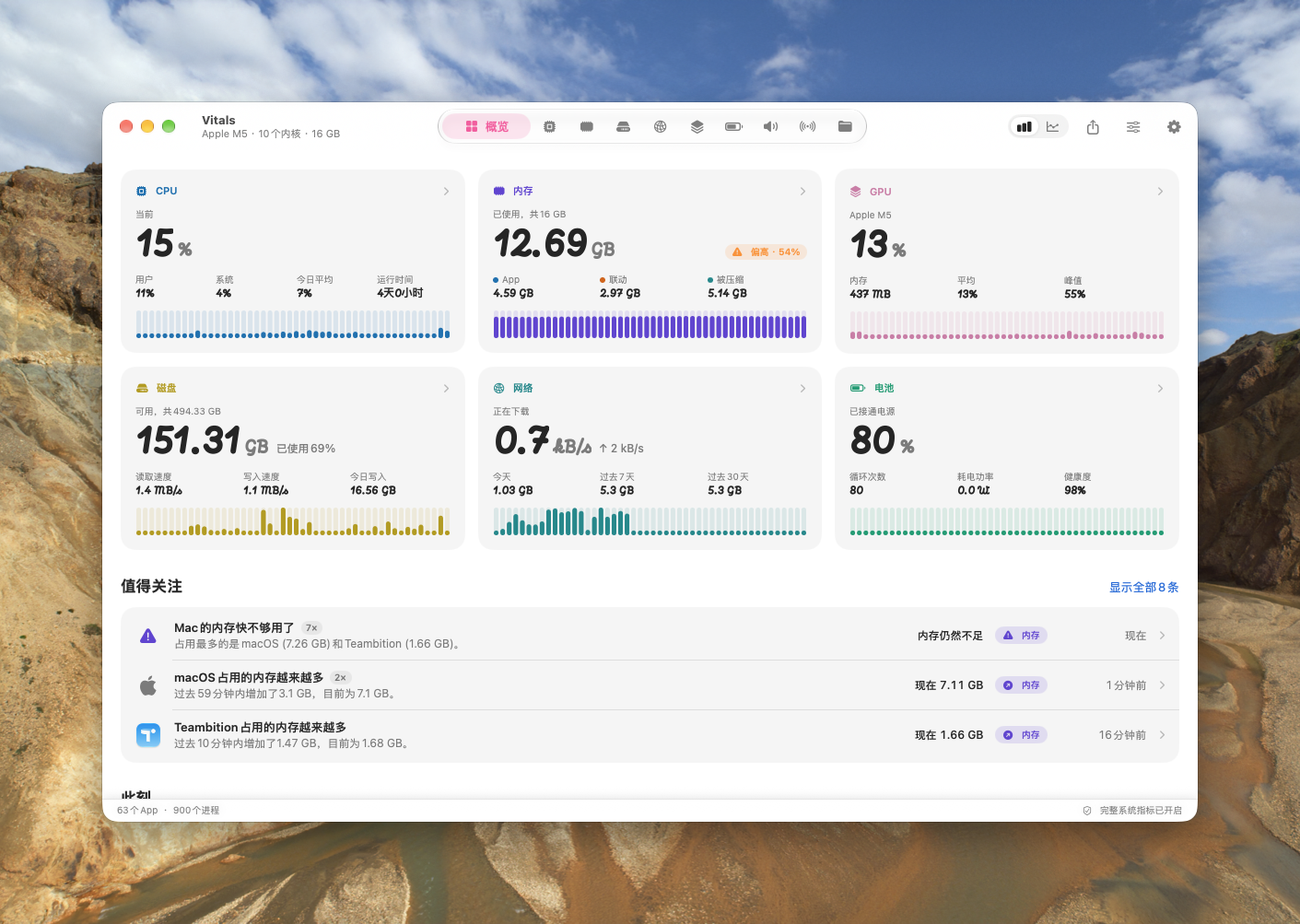Open the battery tab icon in toolbar
This screenshot has width=1300, height=924.
point(733,126)
